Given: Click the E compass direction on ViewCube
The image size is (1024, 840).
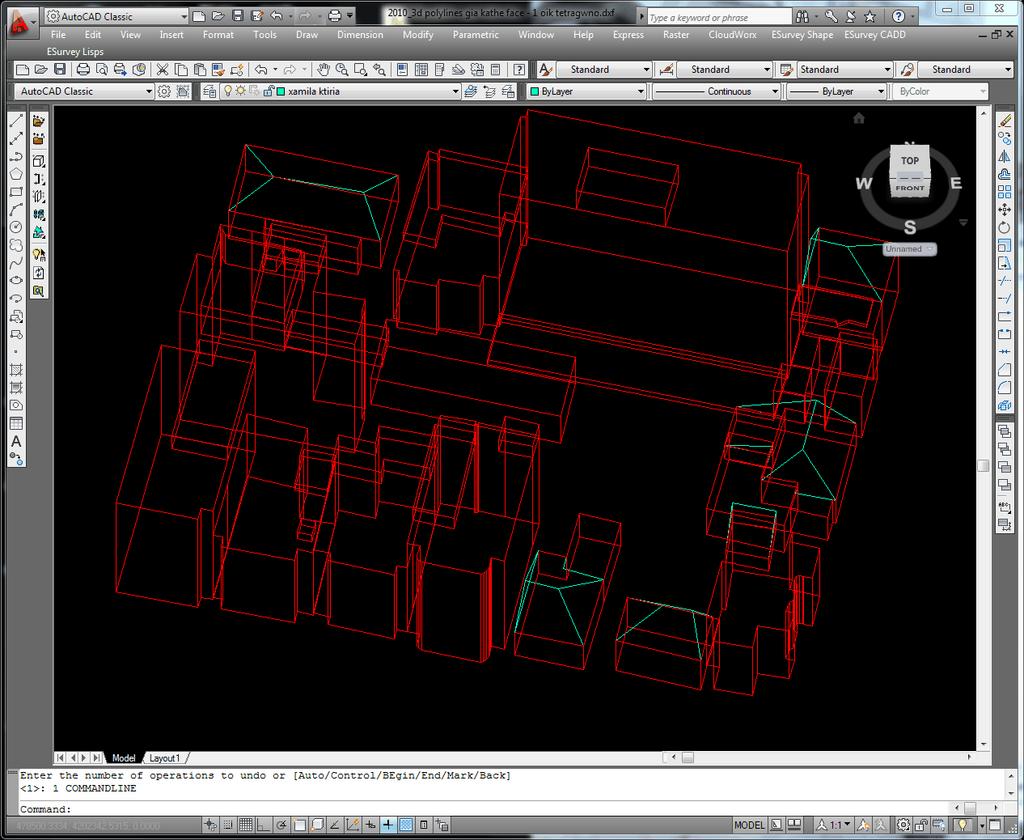Looking at the screenshot, I should pos(956,183).
